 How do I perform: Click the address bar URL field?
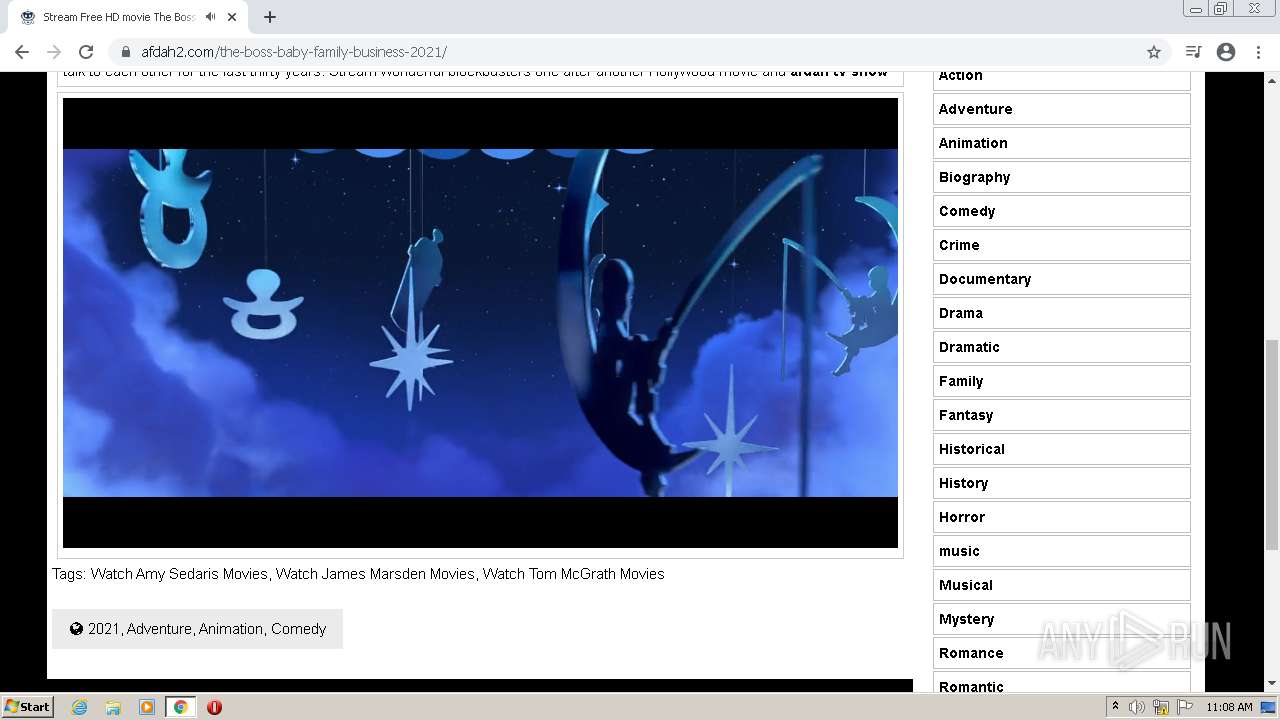tap(640, 52)
